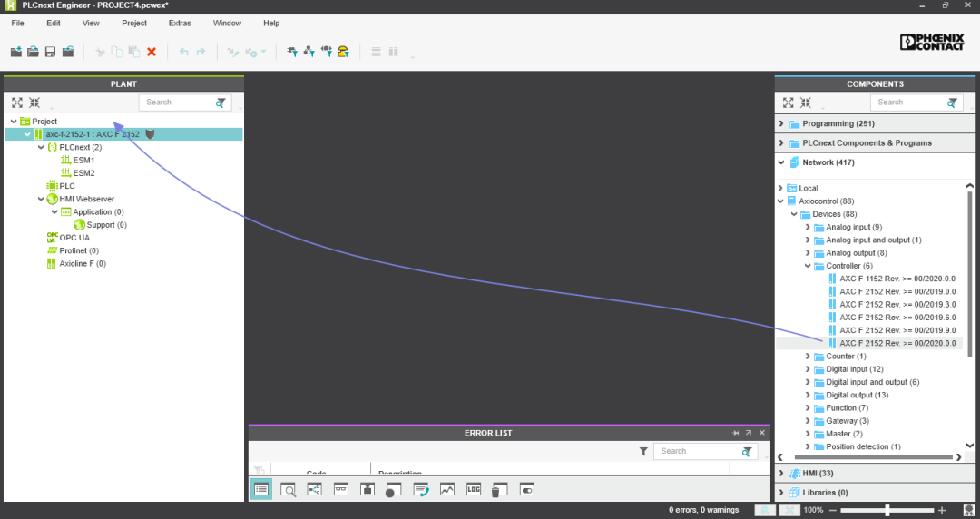The height and width of the screenshot is (519, 980).
Task: Click PLANT search filter icon
Action: tap(221, 103)
